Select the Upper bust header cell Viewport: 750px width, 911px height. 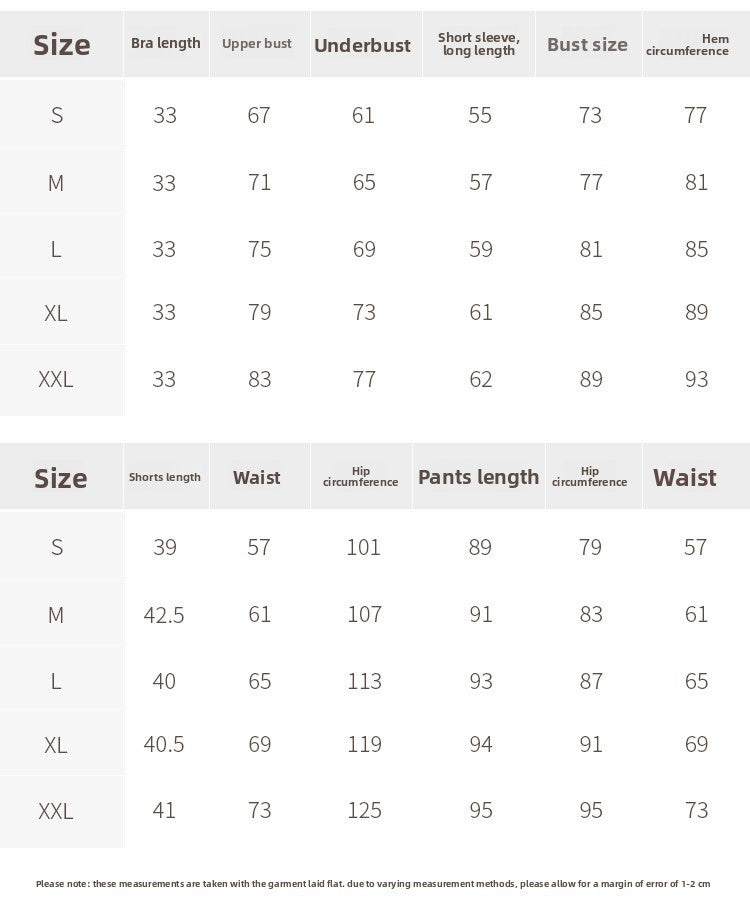click(257, 44)
